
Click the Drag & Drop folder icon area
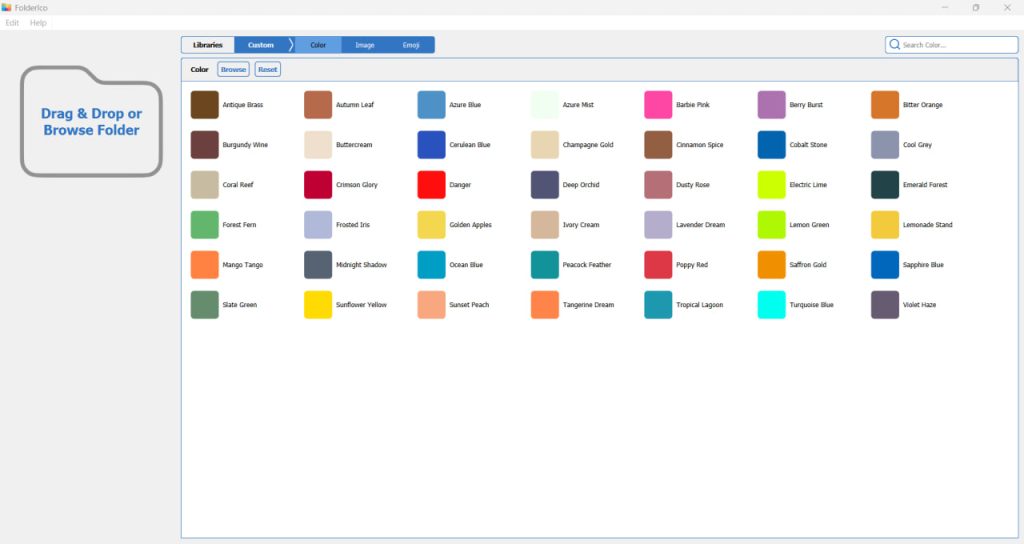(x=91, y=122)
